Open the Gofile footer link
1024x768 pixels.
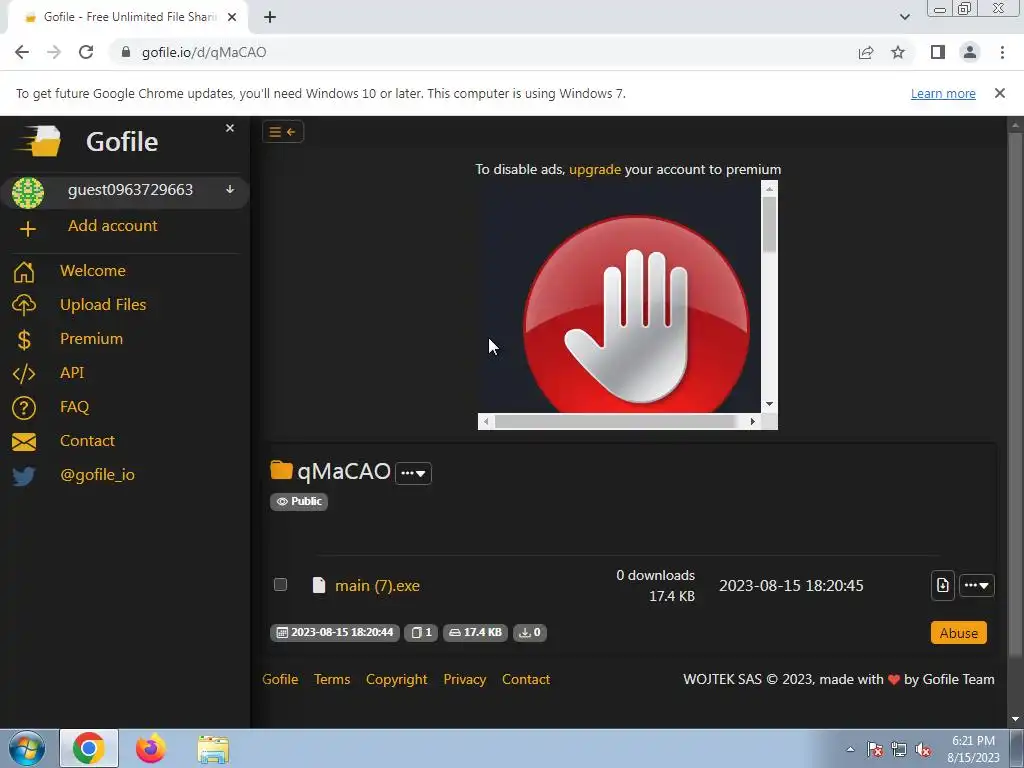(280, 680)
